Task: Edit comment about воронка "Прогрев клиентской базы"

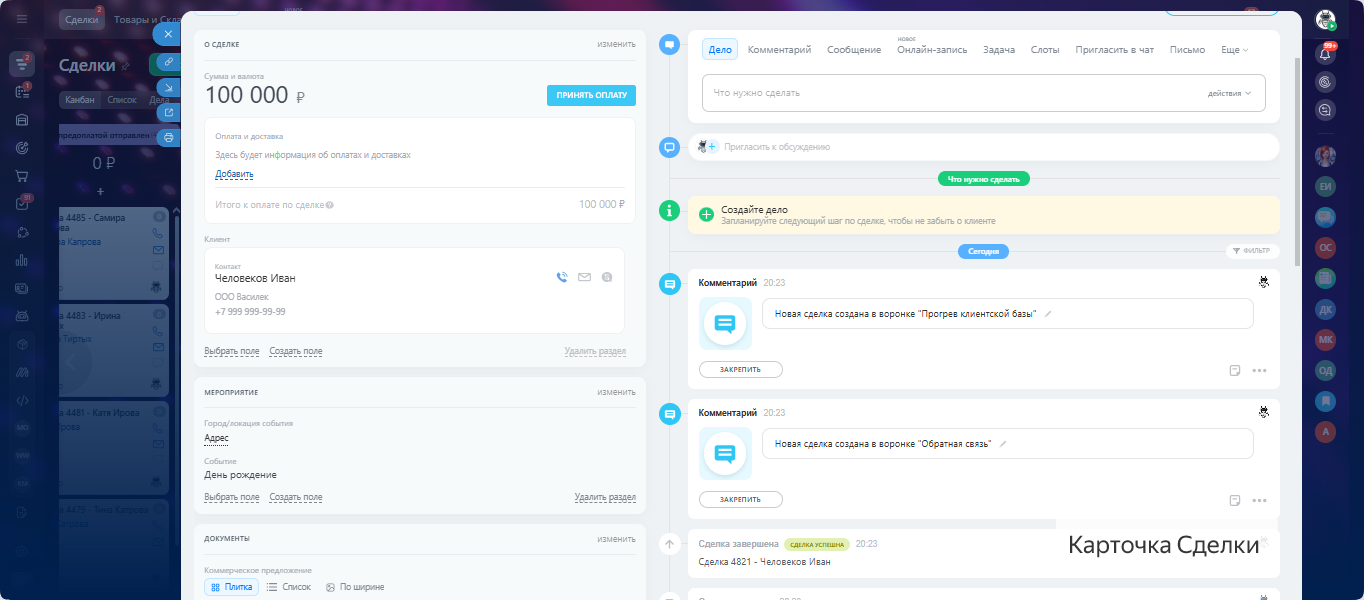Action: pyautogui.click(x=1048, y=313)
